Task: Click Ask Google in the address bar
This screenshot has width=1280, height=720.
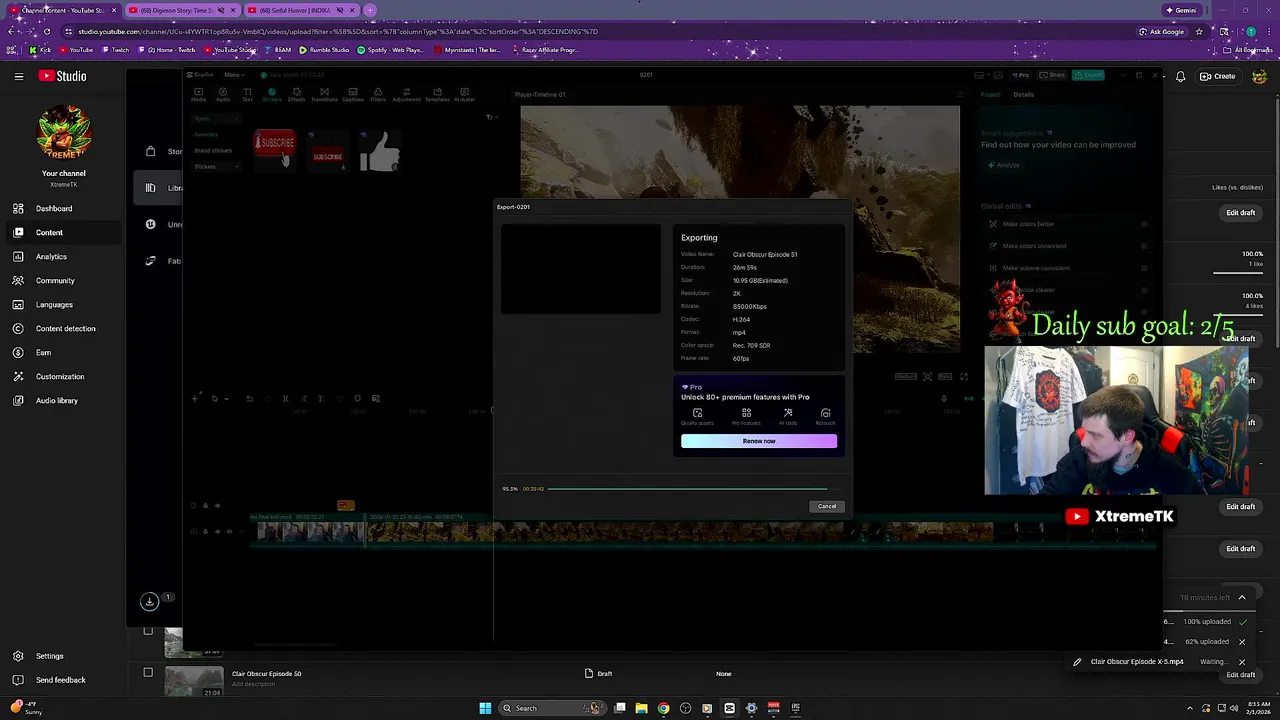Action: [x=1161, y=31]
